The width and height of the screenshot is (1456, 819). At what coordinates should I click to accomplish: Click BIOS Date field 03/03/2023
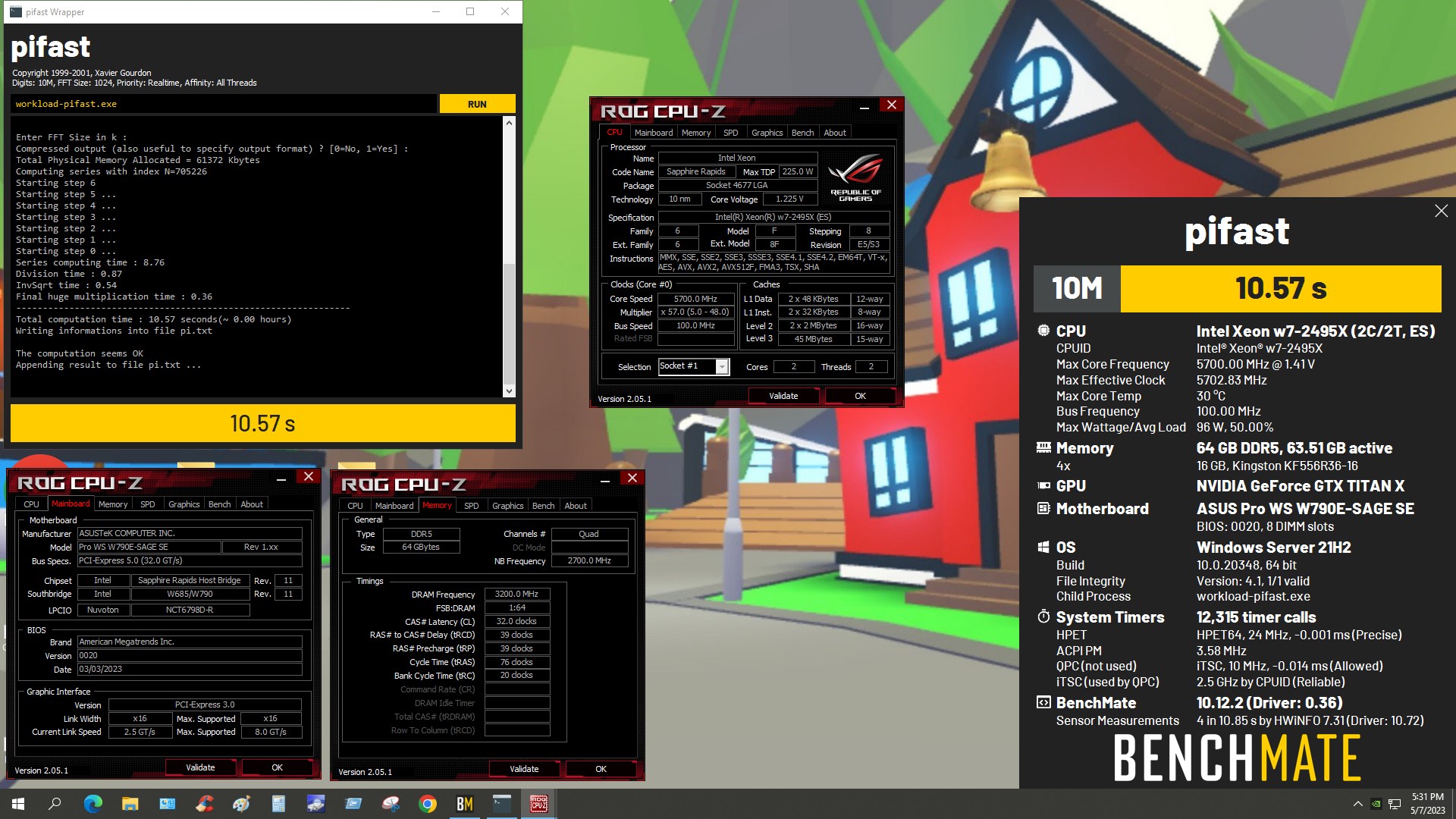(190, 670)
